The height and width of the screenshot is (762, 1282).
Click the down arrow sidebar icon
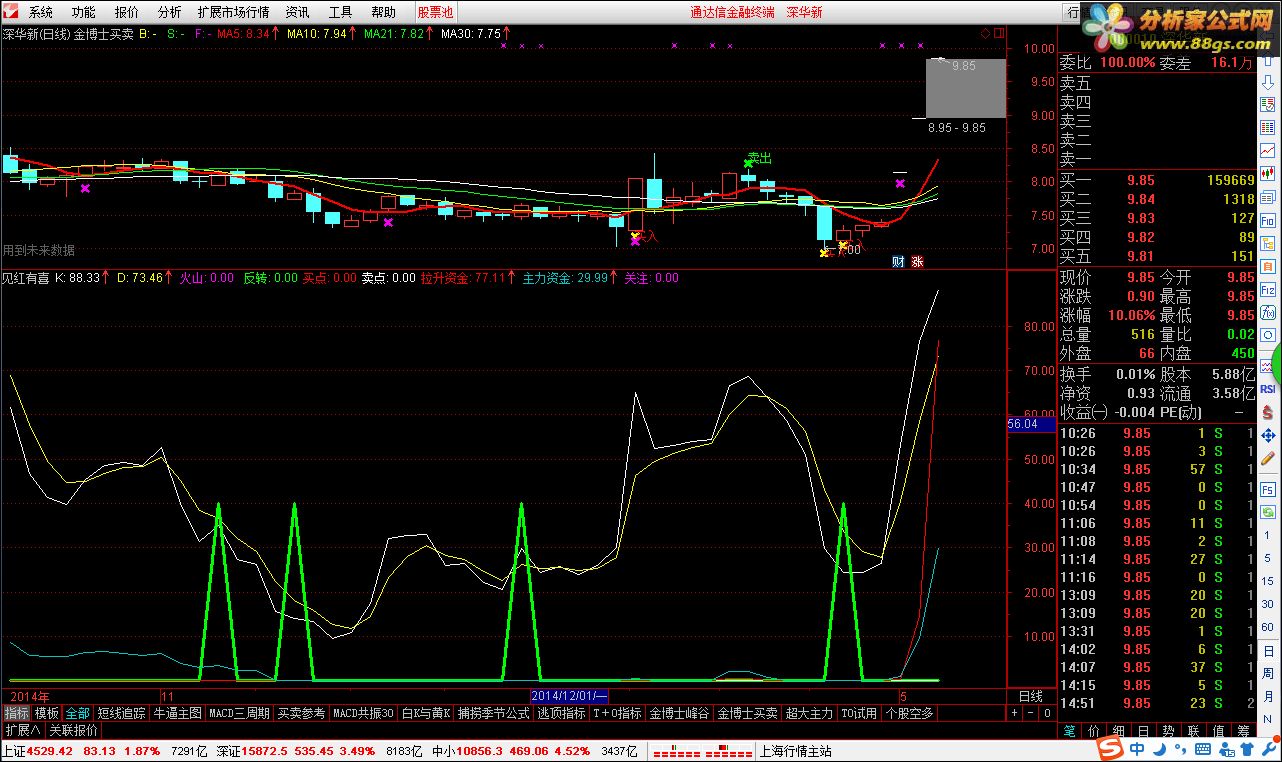pos(1267,82)
